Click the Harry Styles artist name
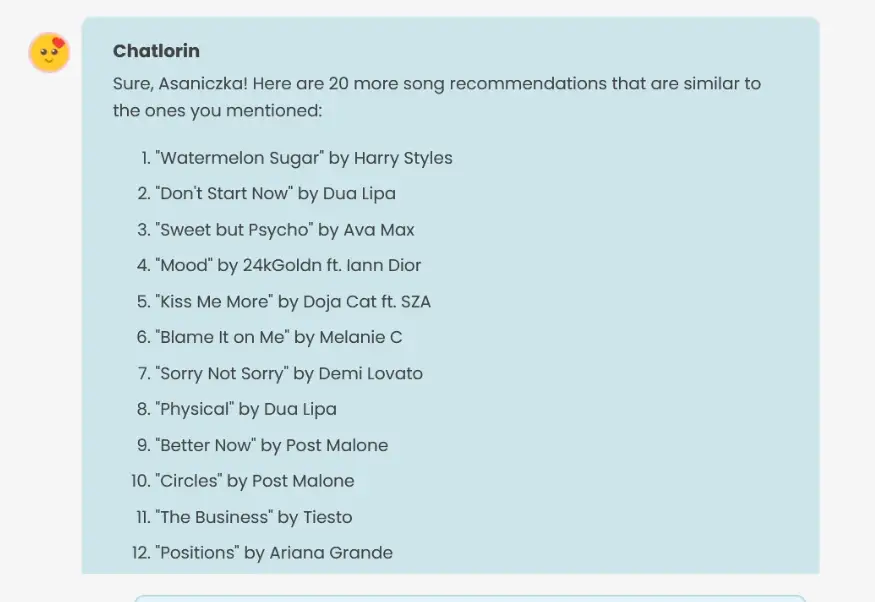This screenshot has height=602, width=875. pyautogui.click(x=402, y=158)
